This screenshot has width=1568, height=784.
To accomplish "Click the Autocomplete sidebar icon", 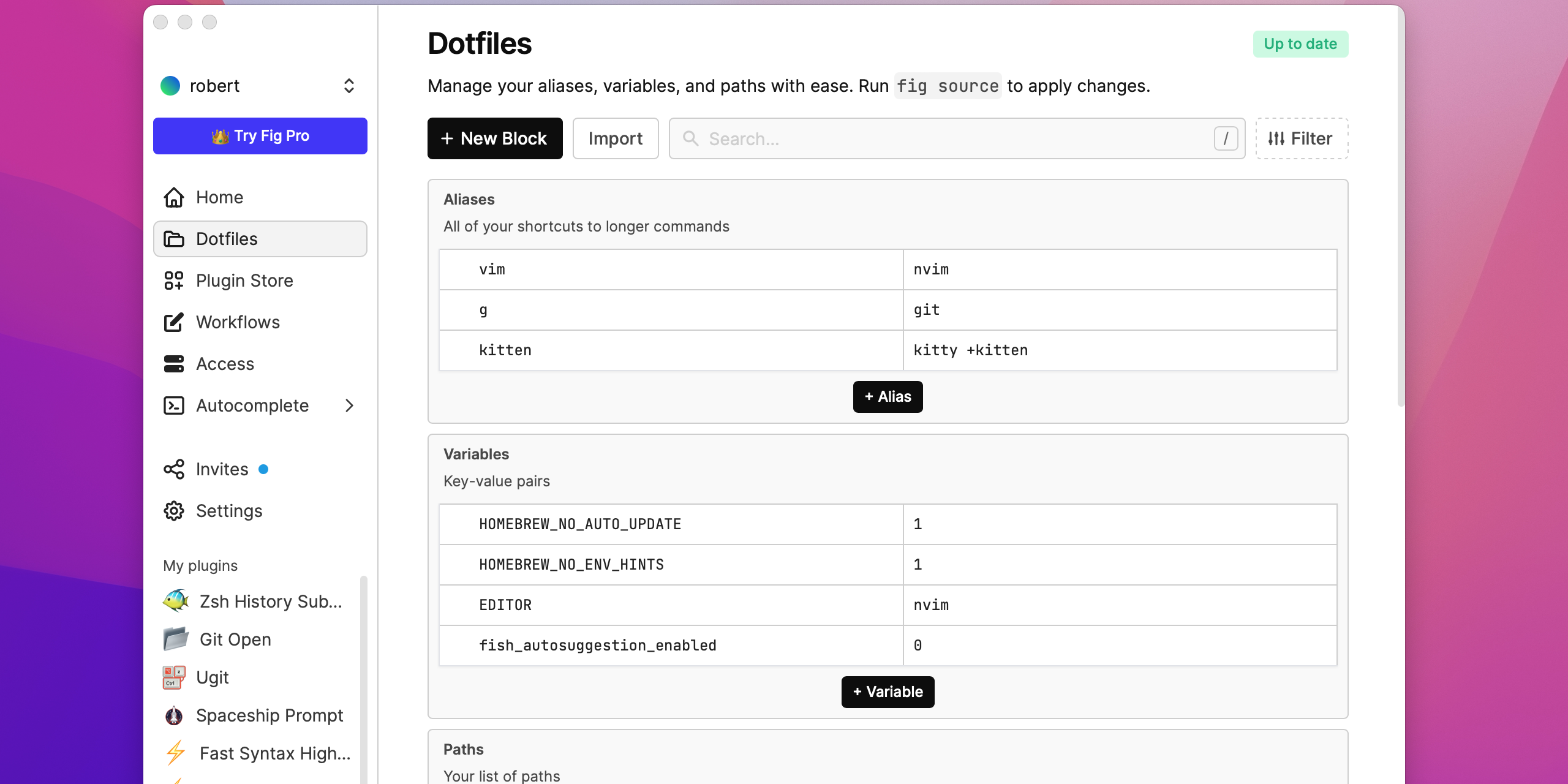I will (x=174, y=405).
